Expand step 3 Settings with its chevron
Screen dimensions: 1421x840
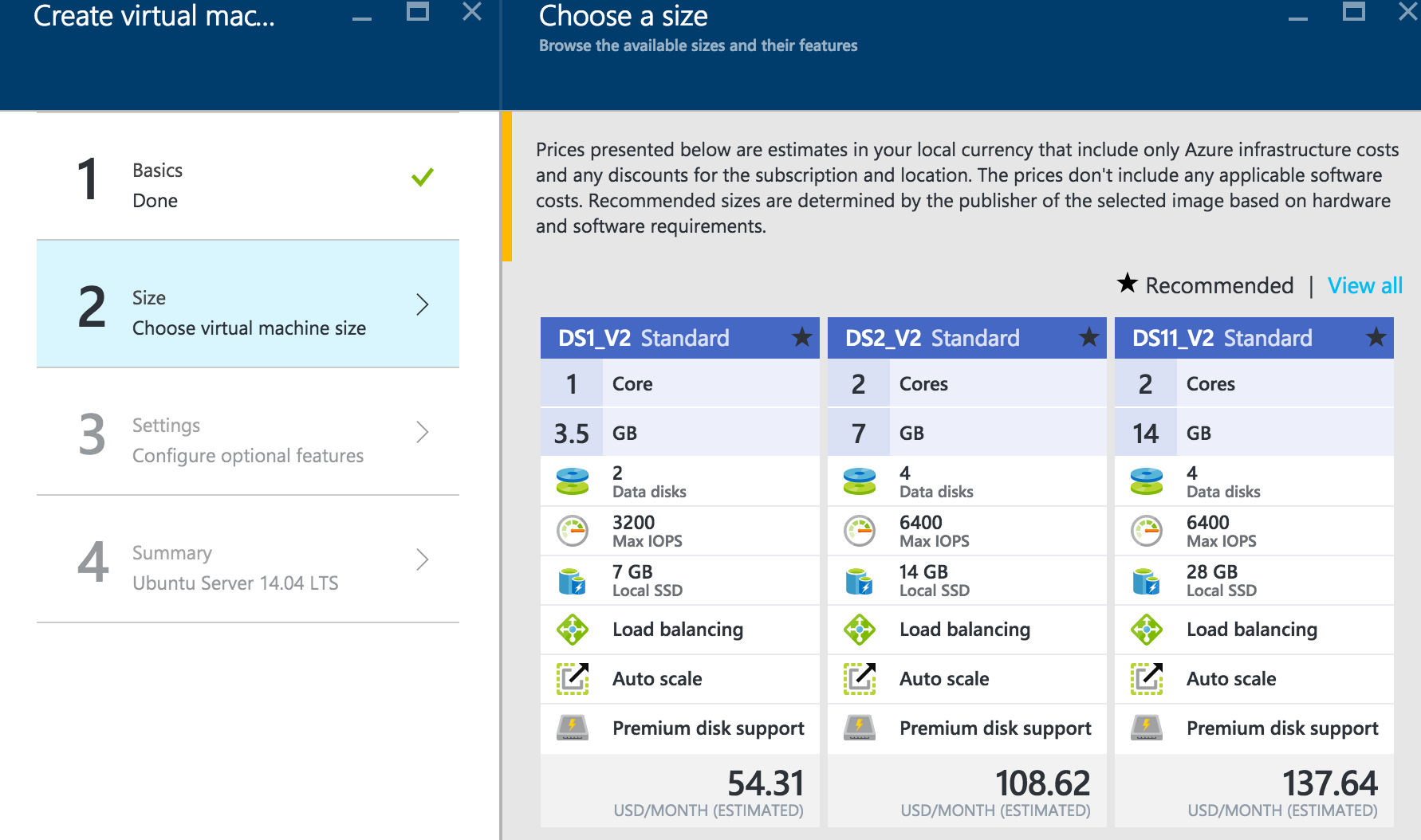423,432
